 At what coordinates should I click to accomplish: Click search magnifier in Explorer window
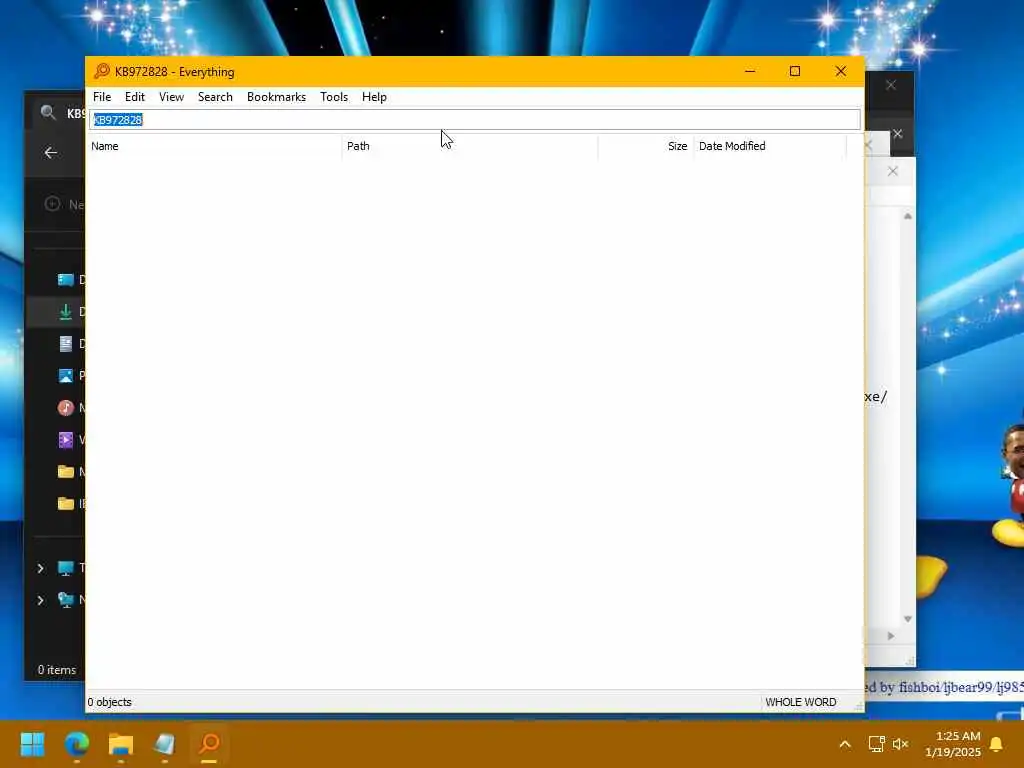[48, 112]
